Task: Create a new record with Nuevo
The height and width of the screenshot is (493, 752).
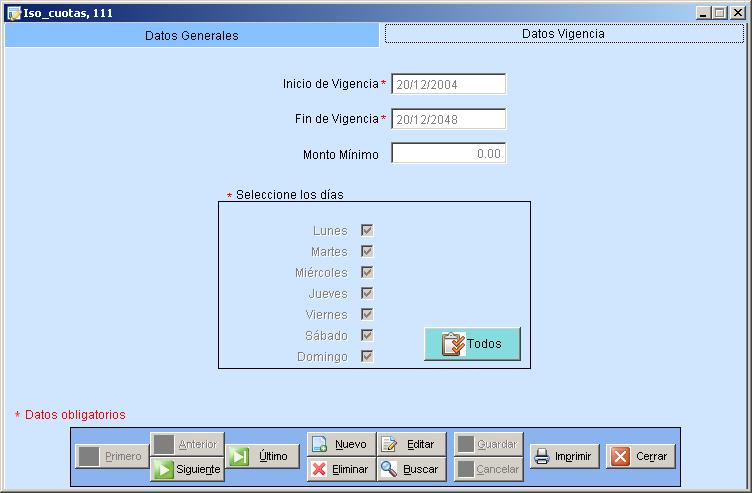Action: (341, 444)
